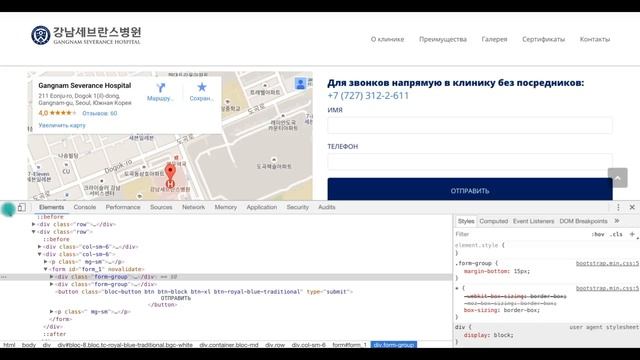Go to the 'Галерея' navigation link
The height and width of the screenshot is (360, 640).
[494, 39]
